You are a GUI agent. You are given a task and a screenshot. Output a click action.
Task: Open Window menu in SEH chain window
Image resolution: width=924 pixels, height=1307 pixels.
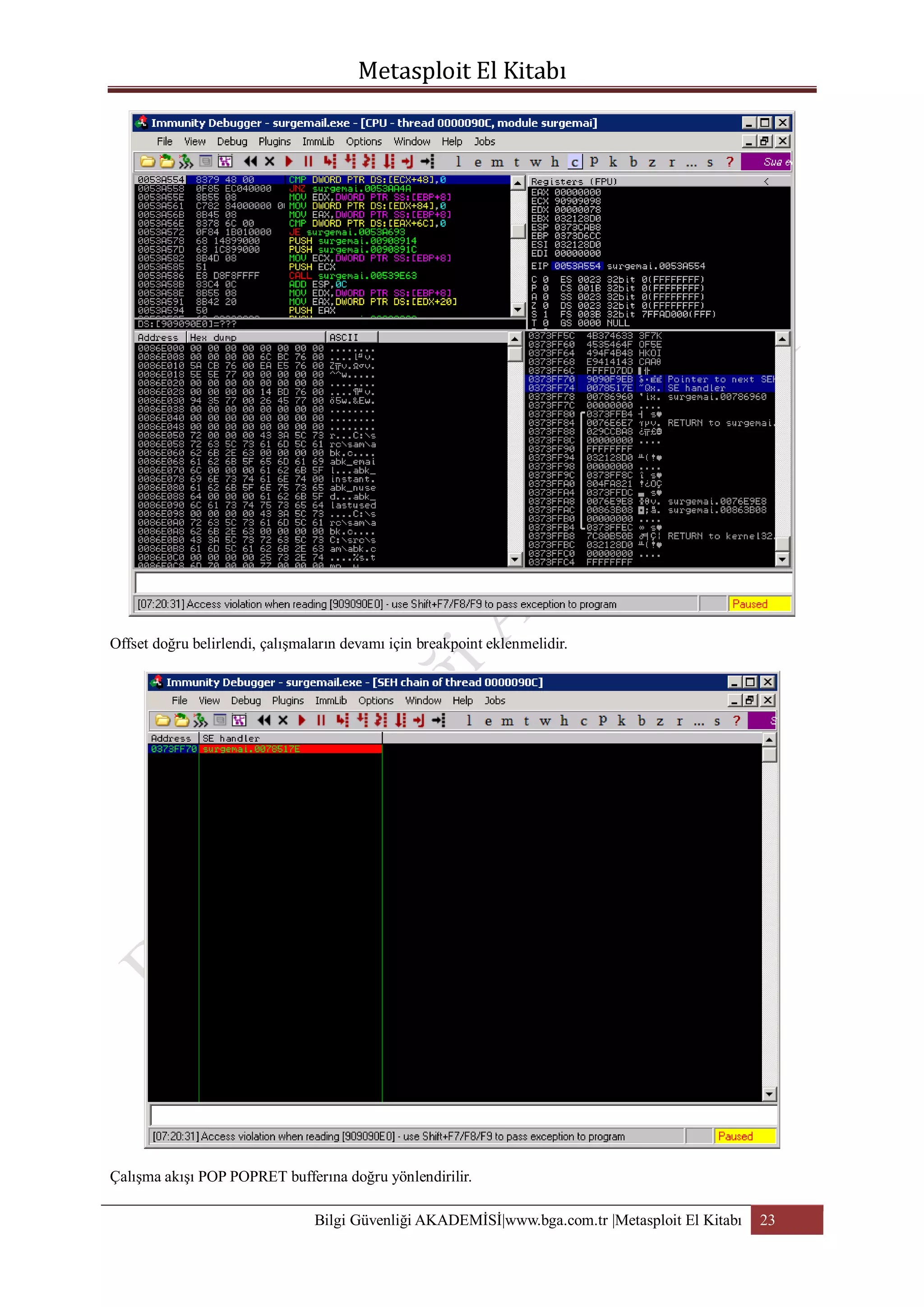423,701
